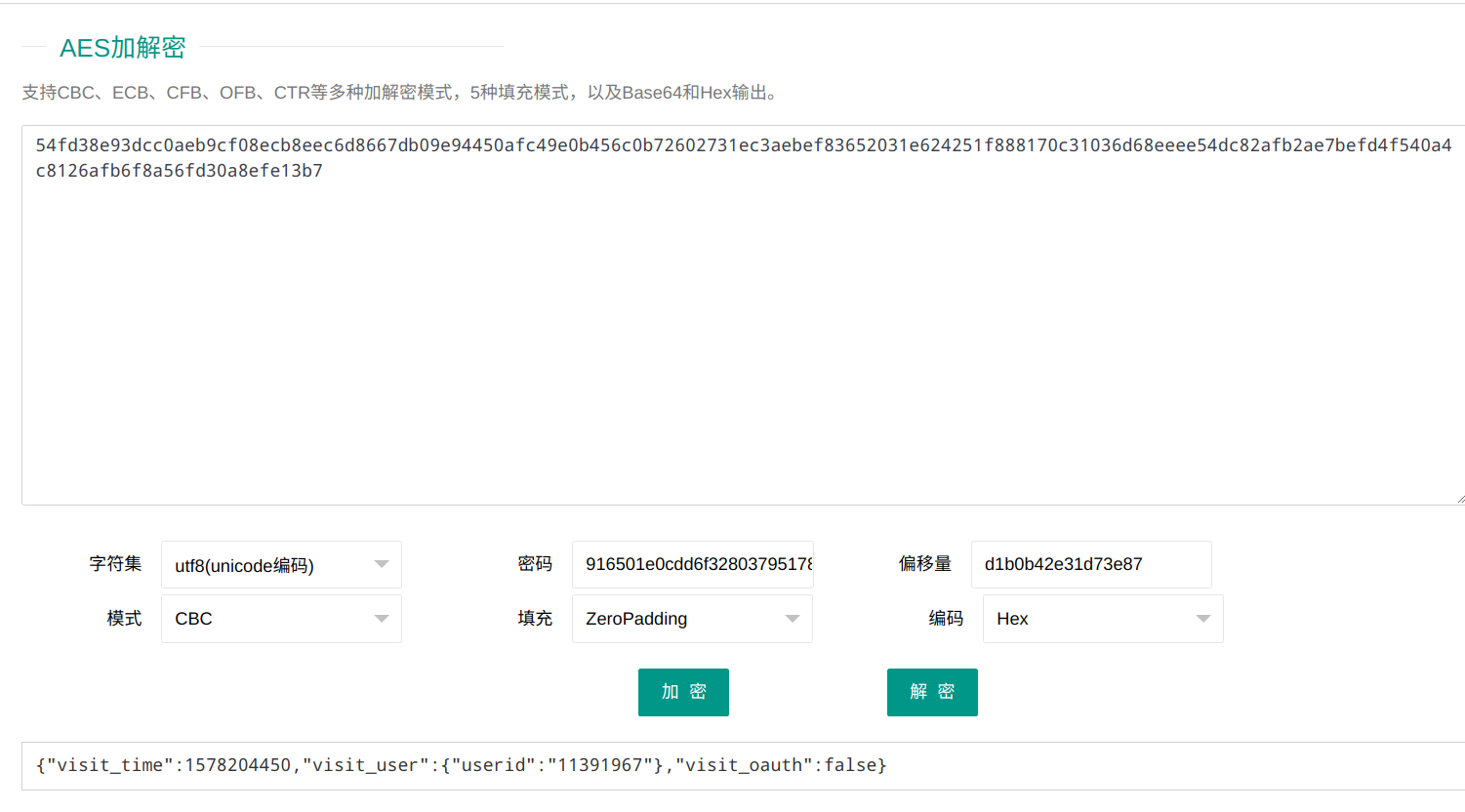1465x812 pixels.
Task: Click the 字符集 label
Action: pyautogui.click(x=115, y=564)
